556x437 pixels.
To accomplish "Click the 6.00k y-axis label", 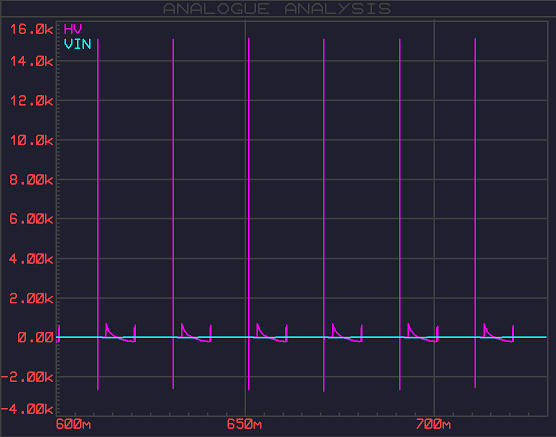I will click(32, 219).
